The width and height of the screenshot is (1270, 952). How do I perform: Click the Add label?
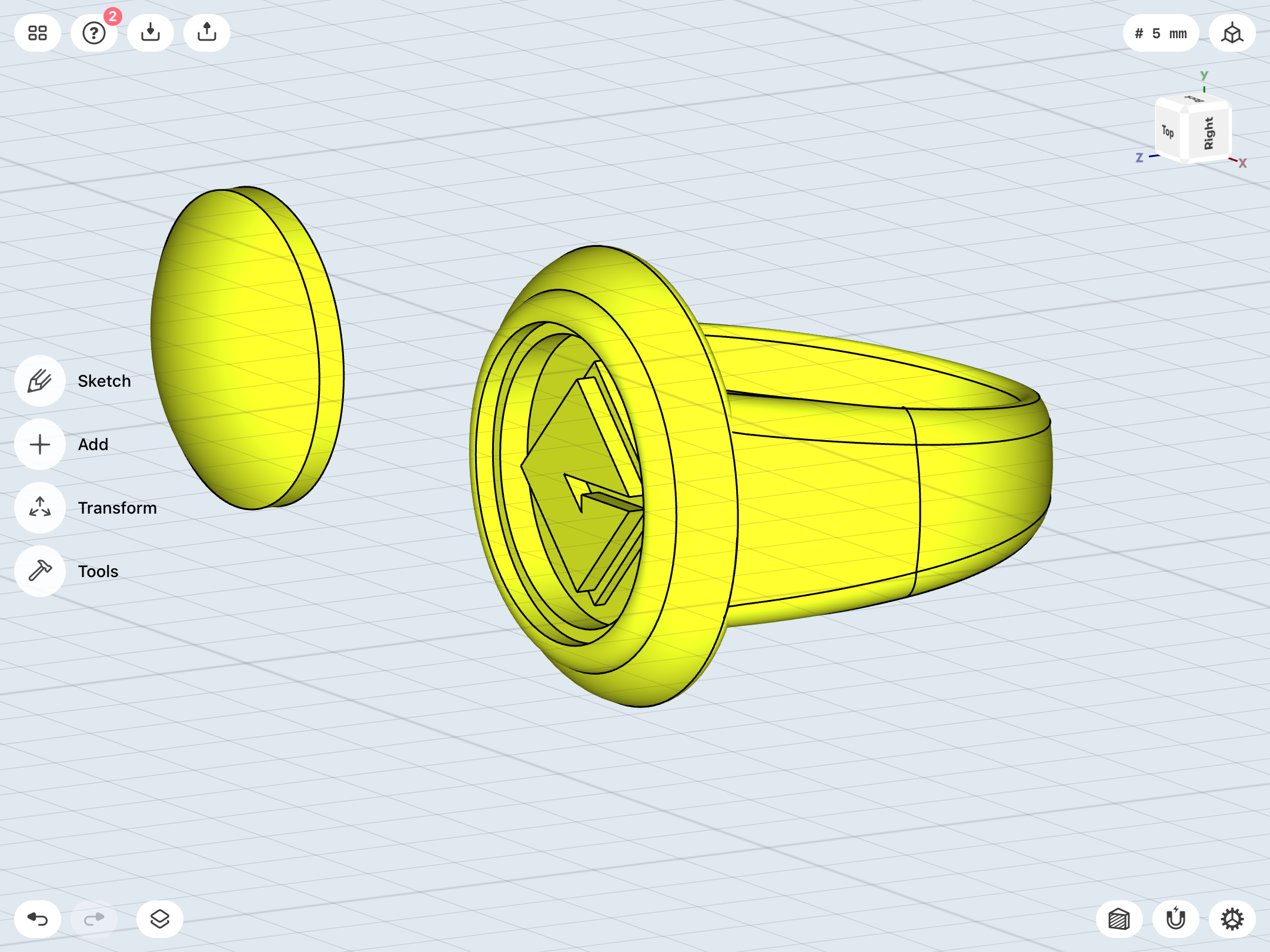point(93,444)
